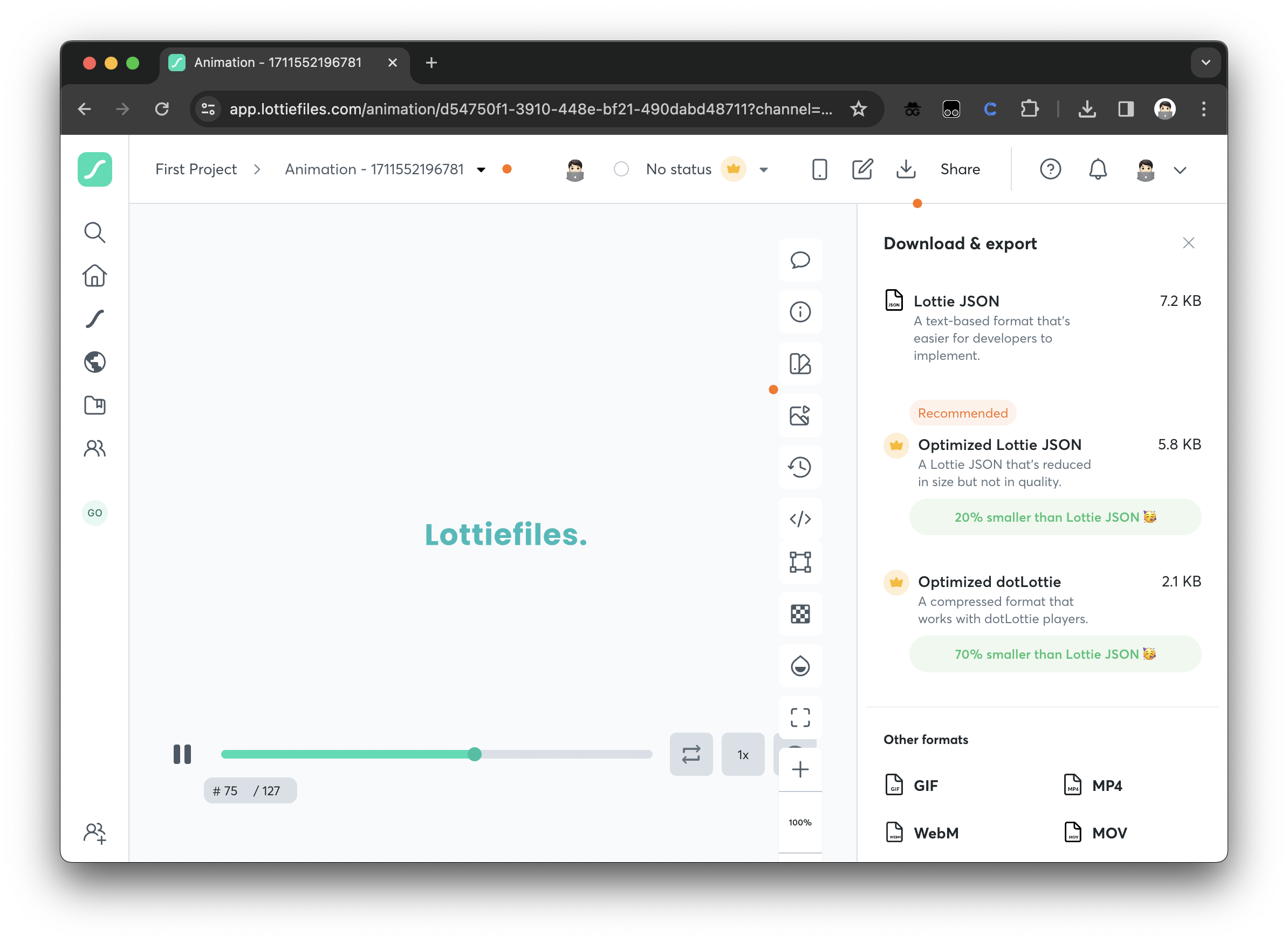Toggle the checkerboard transparent background
Image resolution: width=1288 pixels, height=942 pixels.
point(800,614)
